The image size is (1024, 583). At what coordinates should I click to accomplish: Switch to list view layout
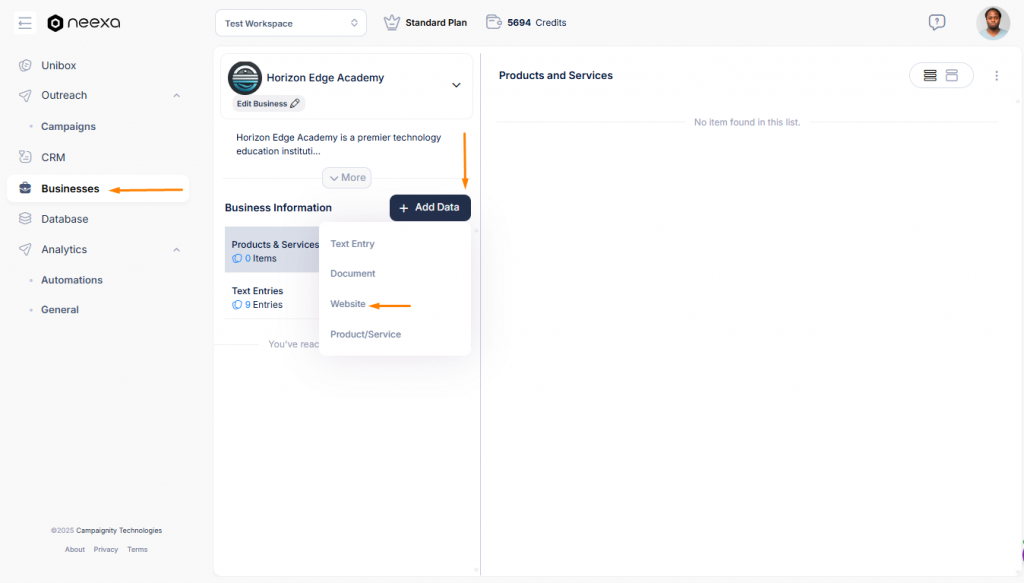pos(930,75)
